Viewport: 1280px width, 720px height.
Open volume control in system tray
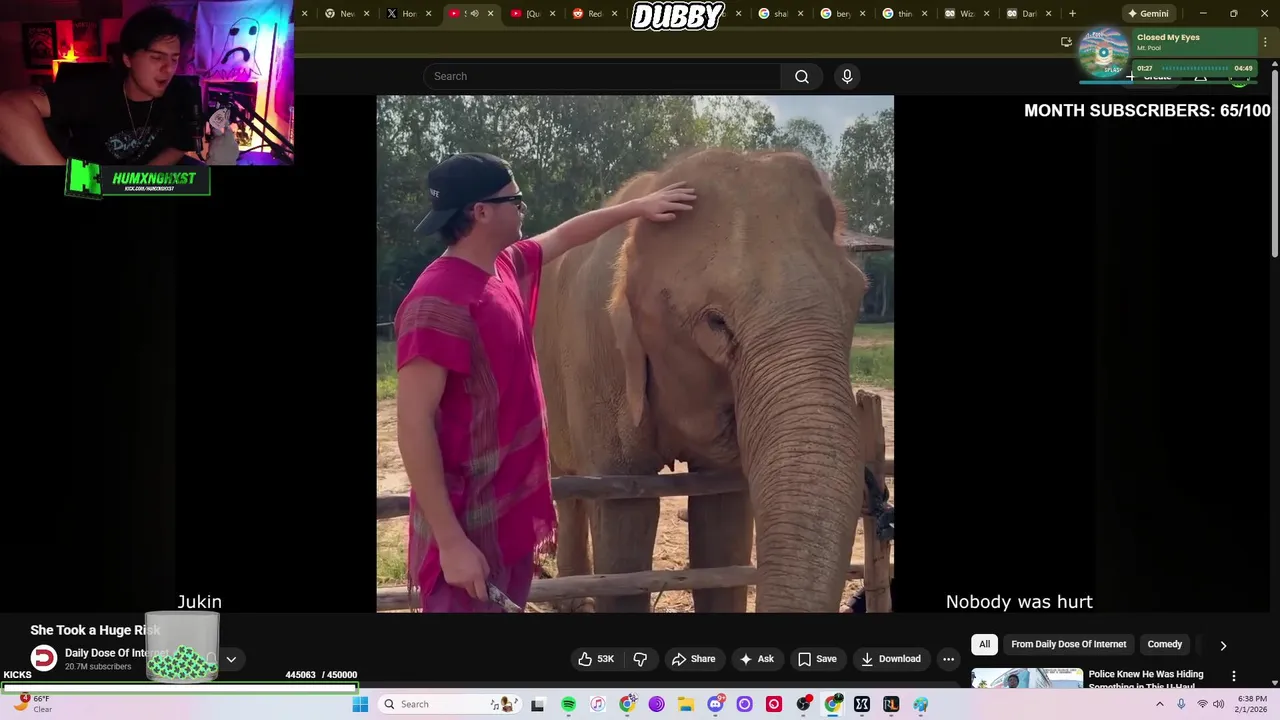pos(1218,704)
